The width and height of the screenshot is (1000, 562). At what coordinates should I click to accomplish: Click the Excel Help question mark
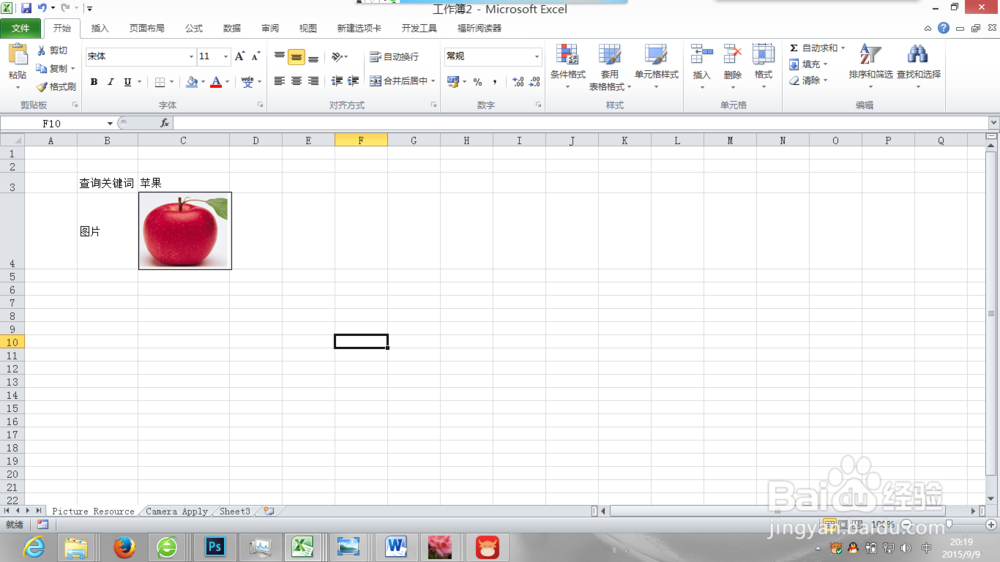tap(943, 28)
